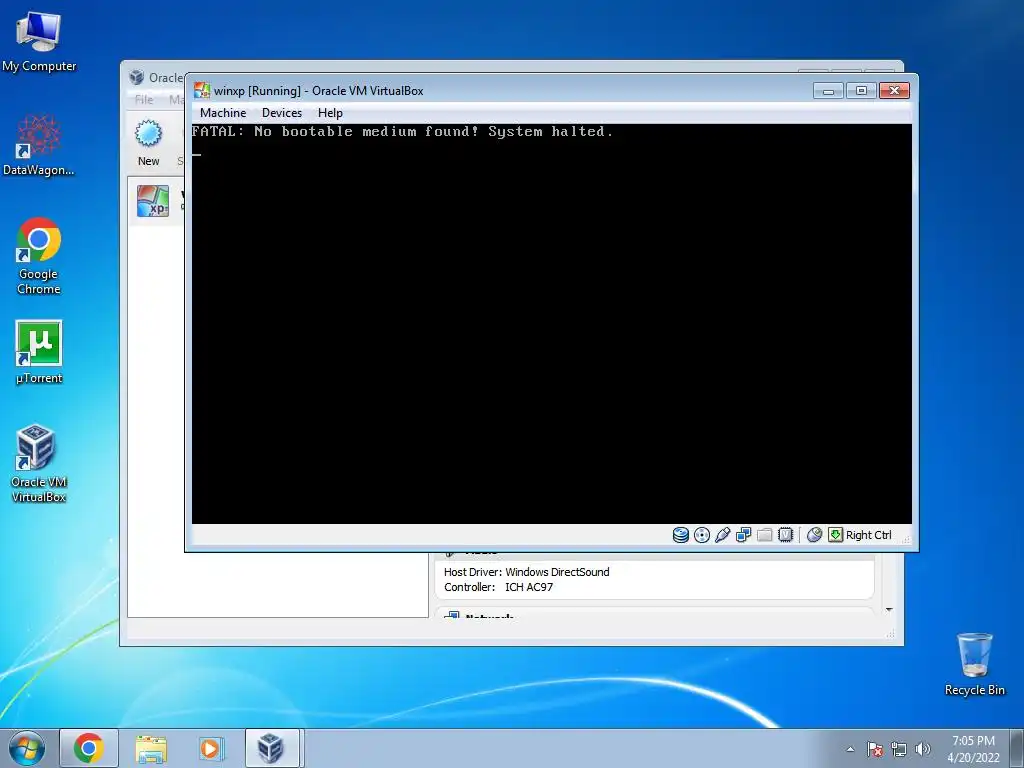Viewport: 1024px width, 768px height.
Task: Click the network adapters status icon
Action: click(743, 535)
